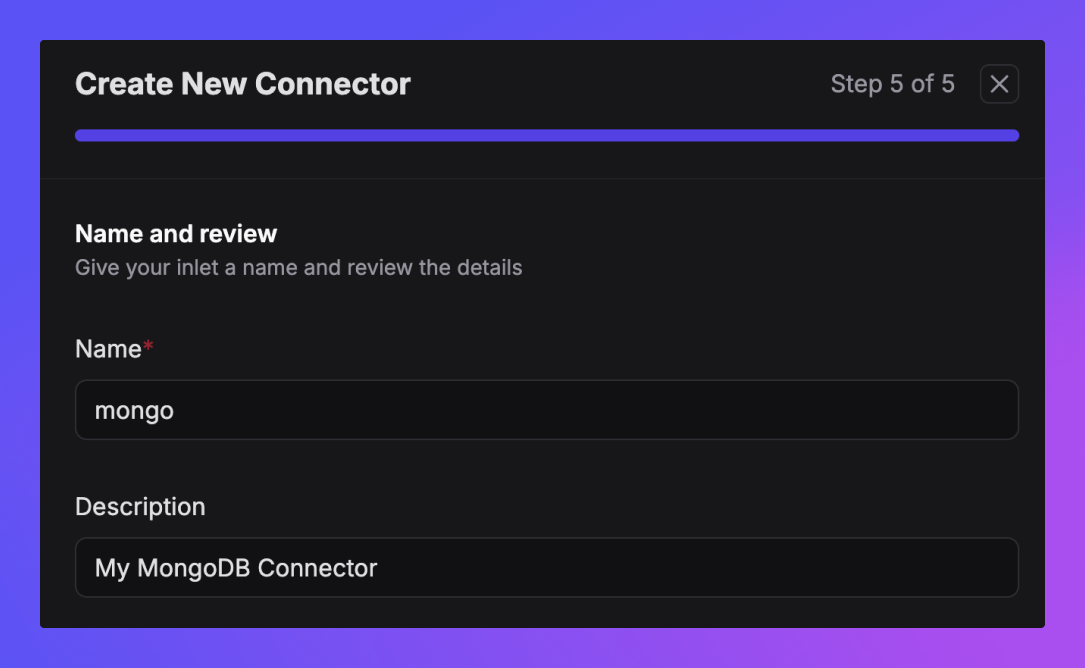Click the divider line below the progress bar
Image resolution: width=1085 pixels, height=668 pixels.
(542, 179)
